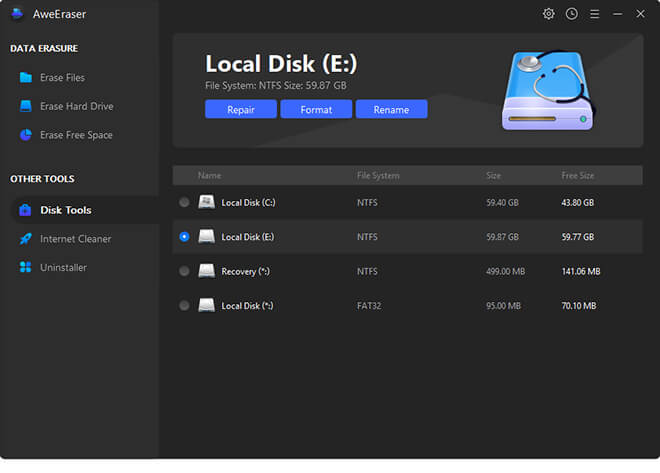The width and height of the screenshot is (660, 473).
Task: Open the history clock icon
Action: pos(572,14)
